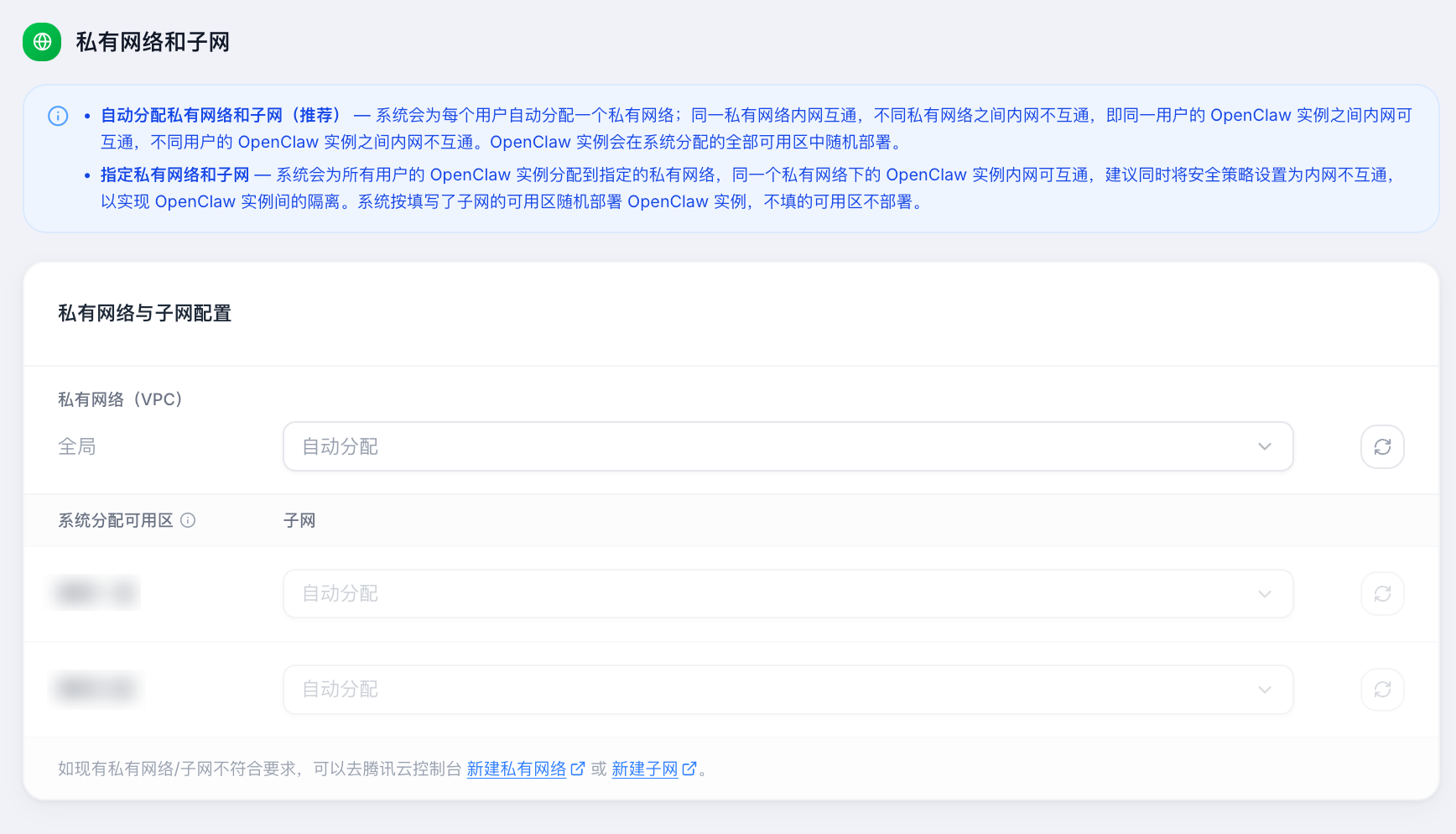Click the 私有网络（VPC） label
1456x834 pixels.
(120, 399)
